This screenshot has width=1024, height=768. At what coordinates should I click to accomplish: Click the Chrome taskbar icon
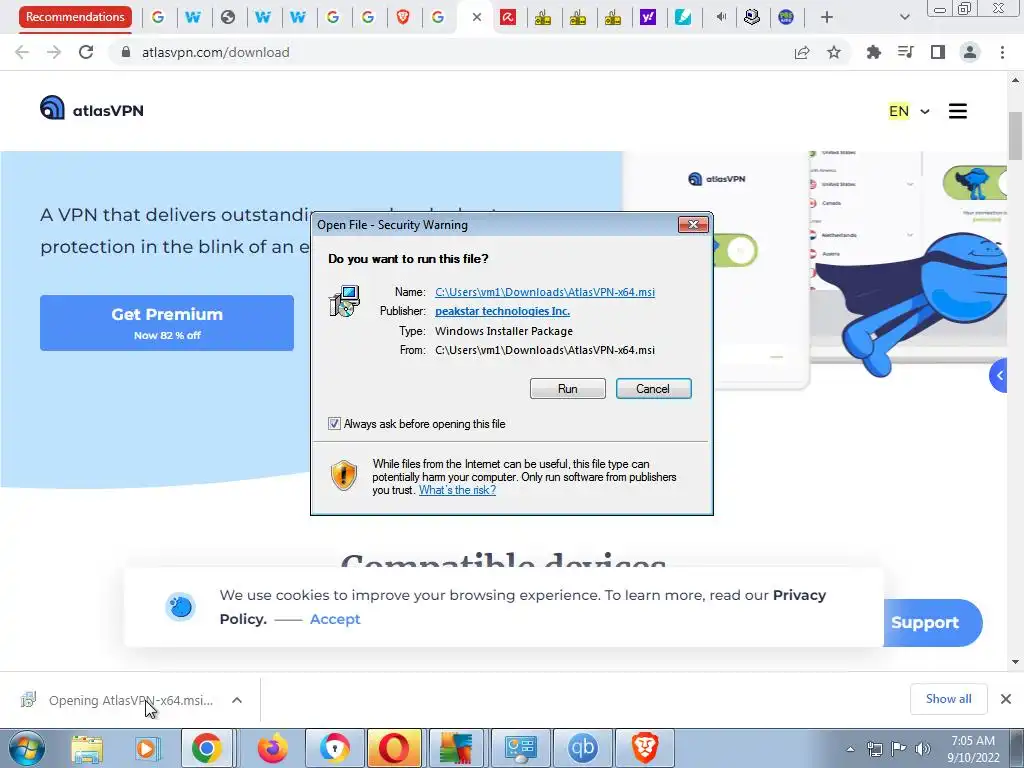tap(206, 748)
